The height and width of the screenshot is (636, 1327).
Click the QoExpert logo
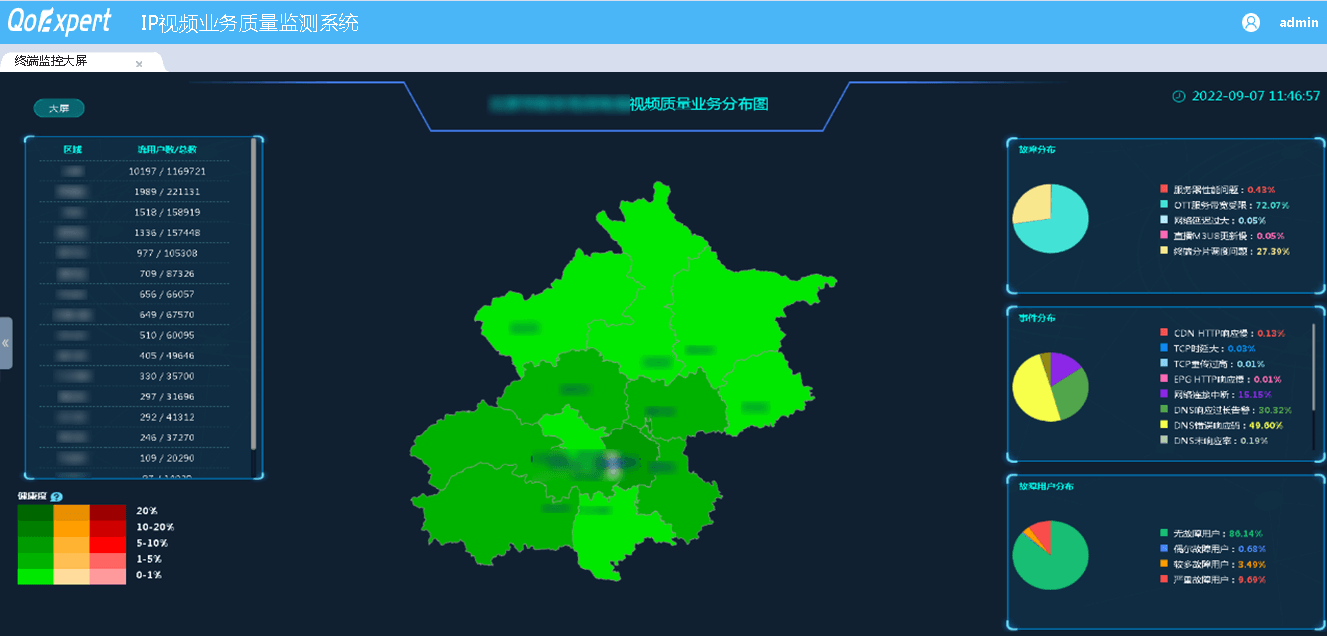62,19
